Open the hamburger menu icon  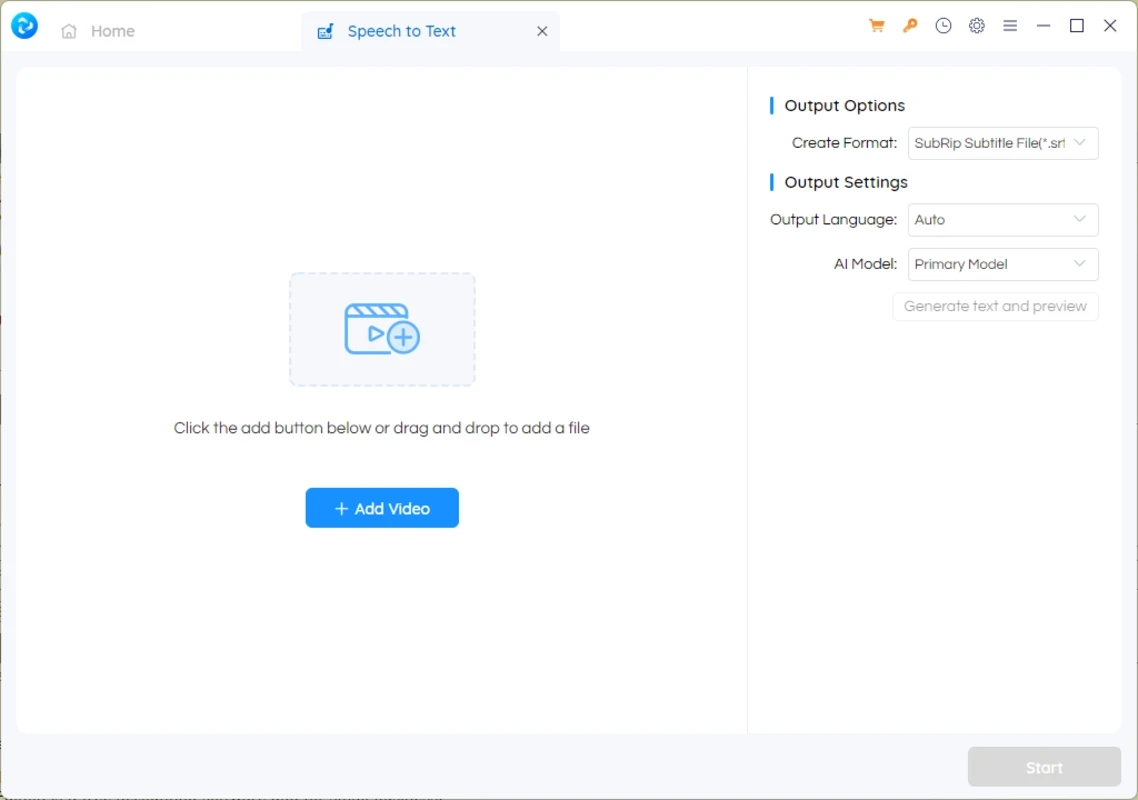point(1010,27)
